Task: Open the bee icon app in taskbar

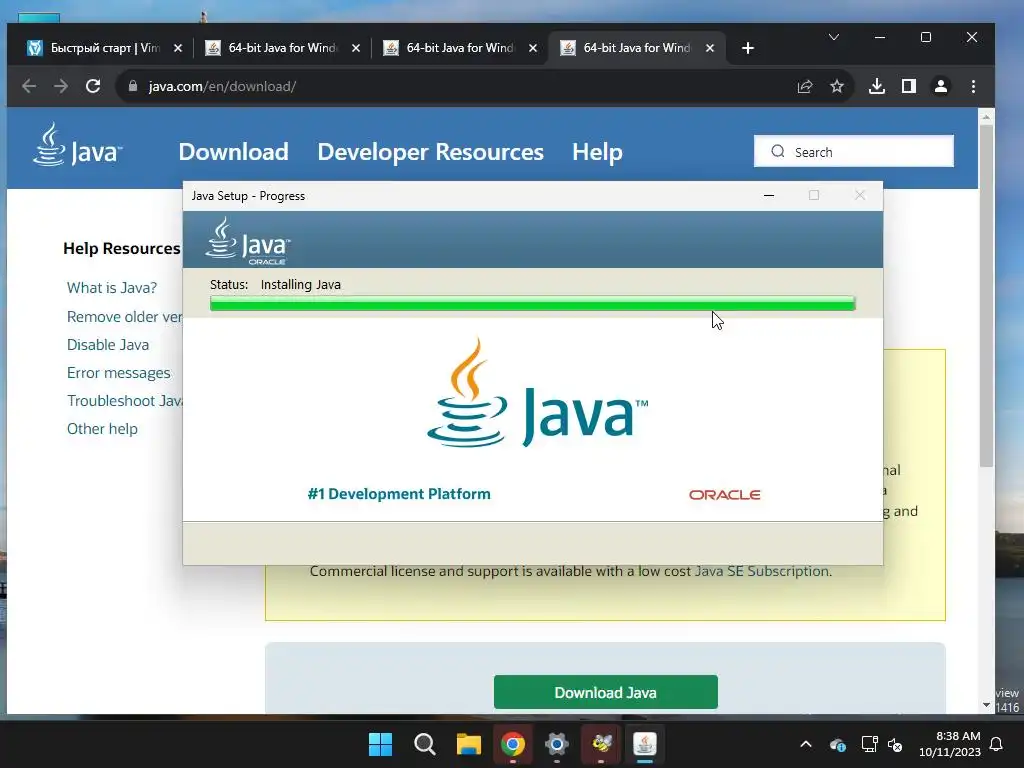Action: pyautogui.click(x=601, y=744)
